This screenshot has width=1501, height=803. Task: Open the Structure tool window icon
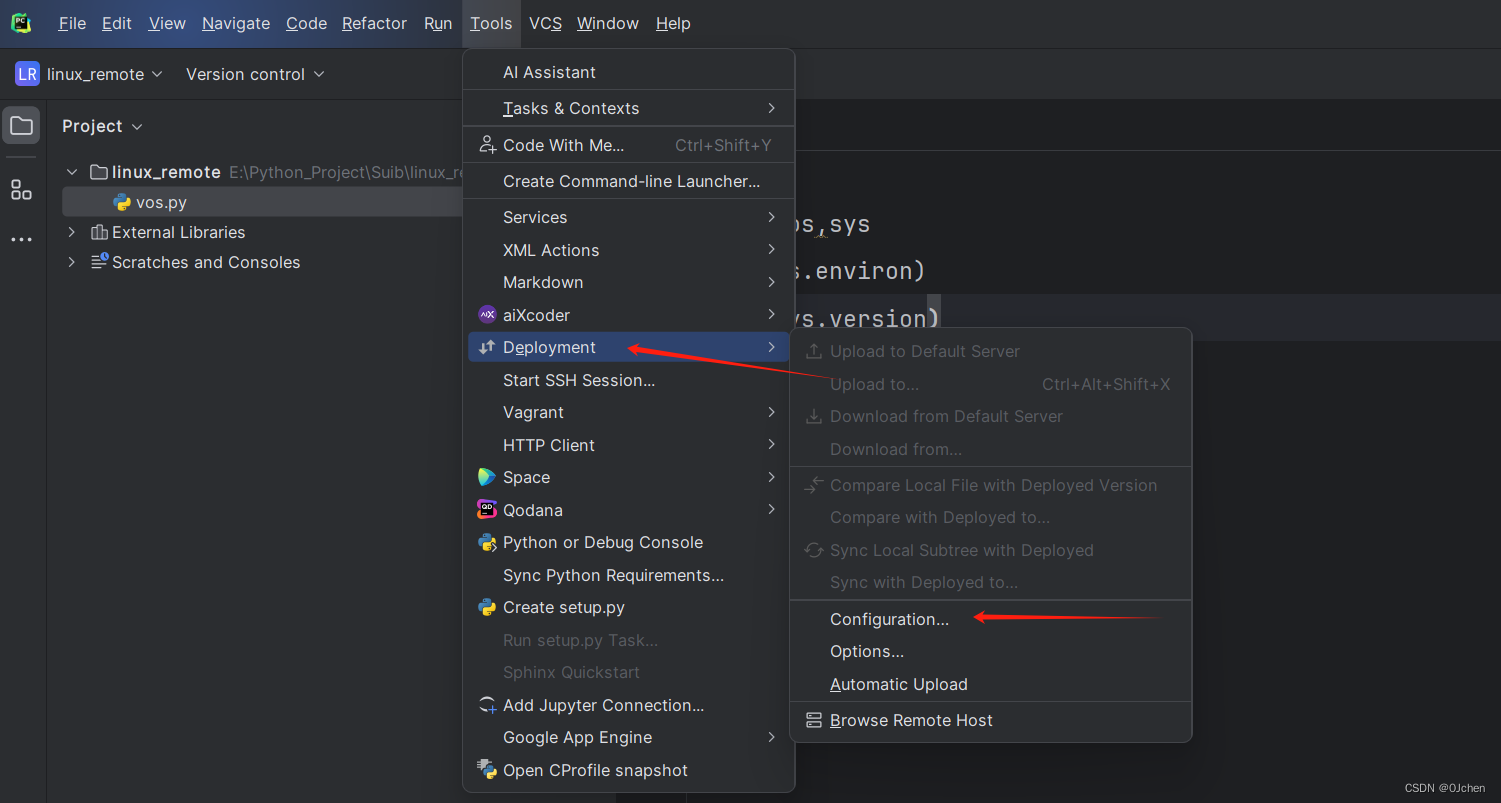[x=21, y=190]
